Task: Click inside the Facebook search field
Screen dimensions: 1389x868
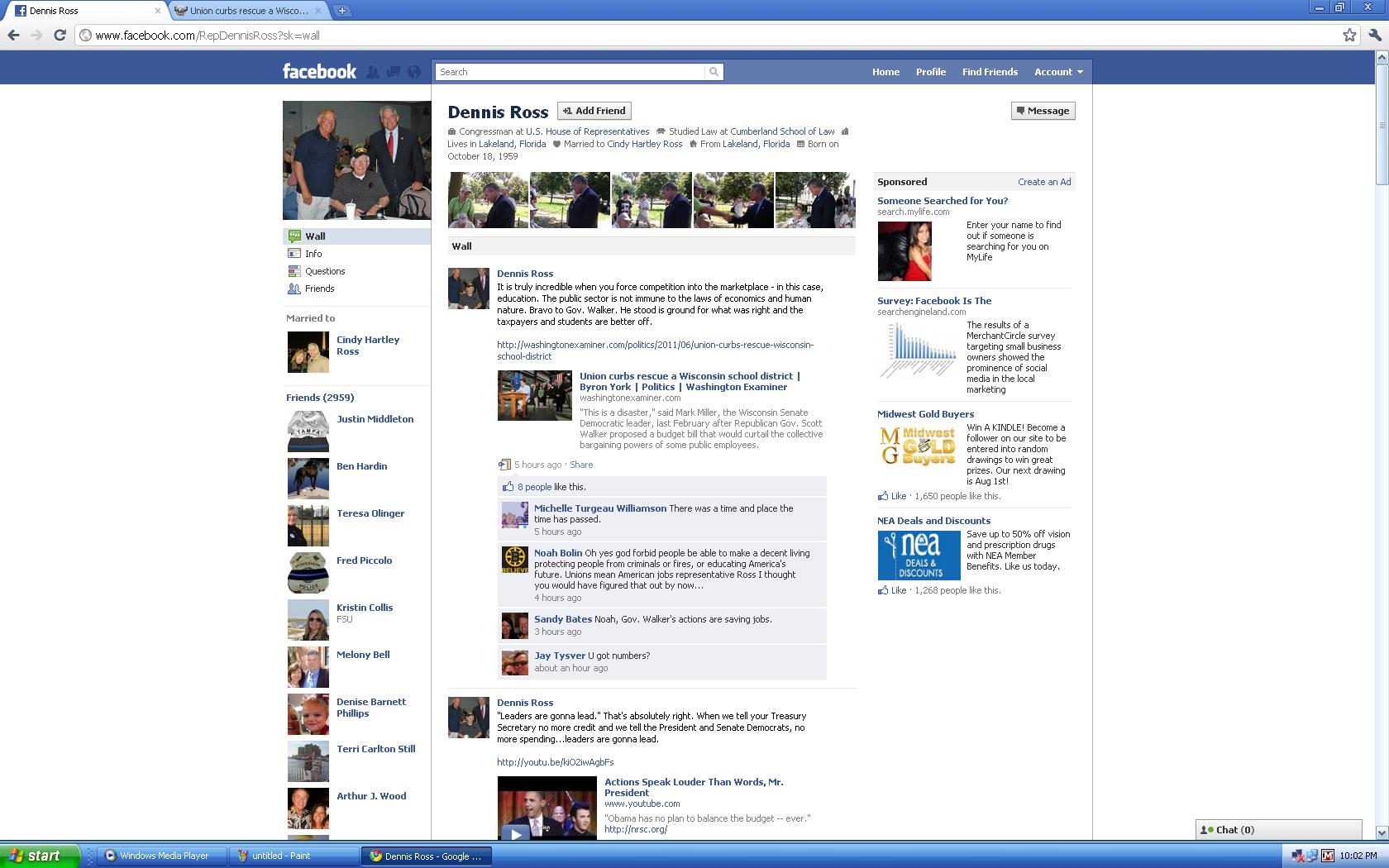Action: tap(570, 72)
